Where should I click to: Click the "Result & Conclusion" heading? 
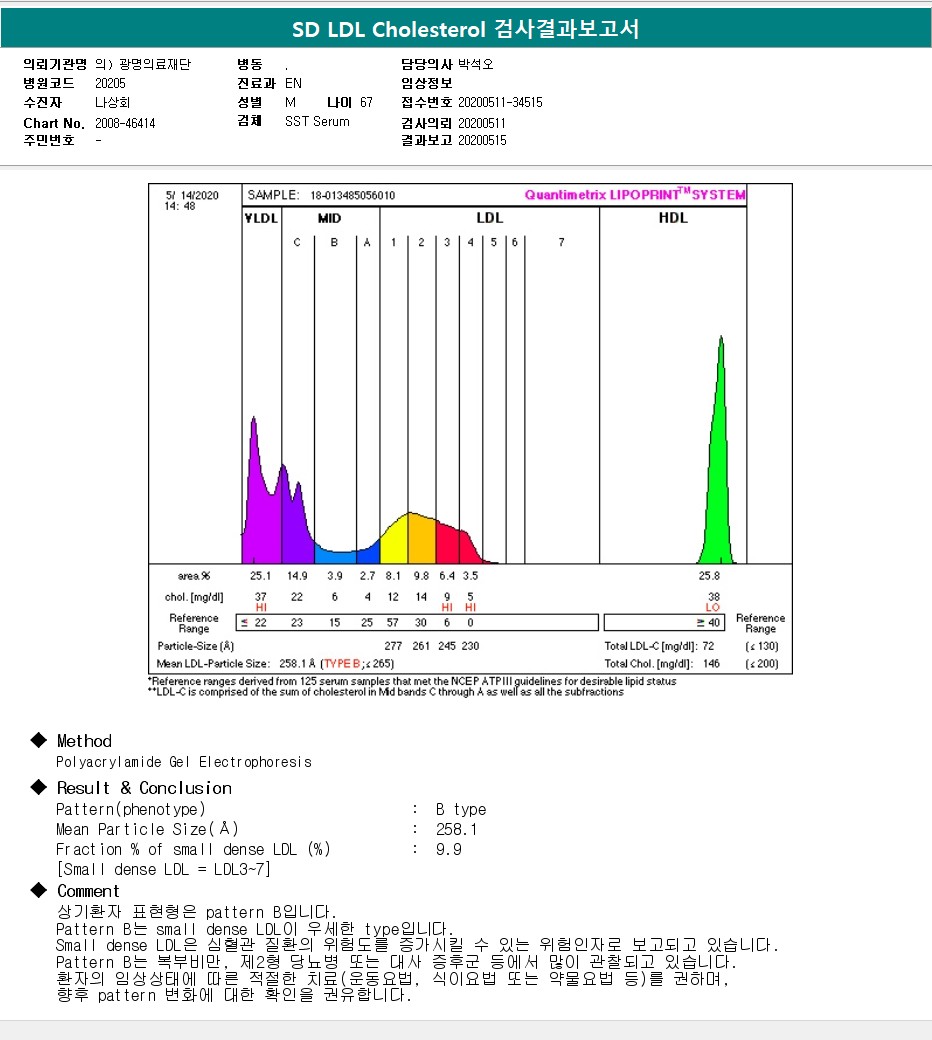point(144,788)
